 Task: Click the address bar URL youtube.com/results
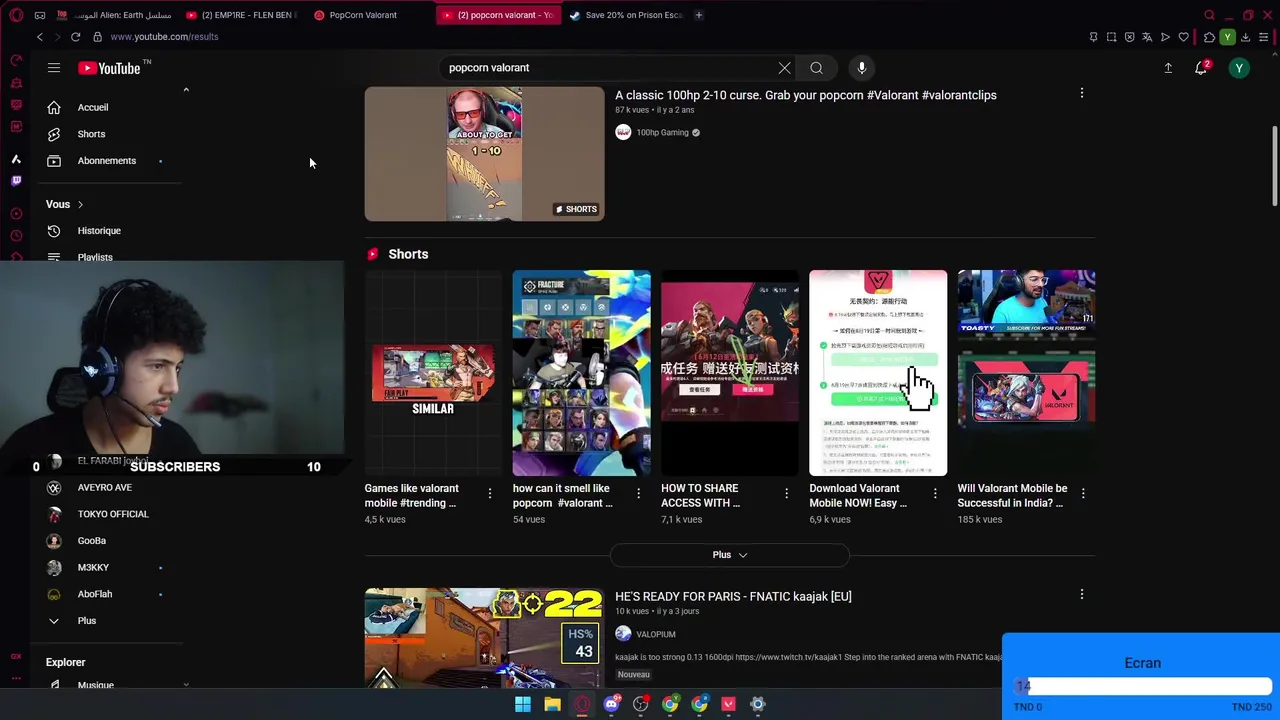pyautogui.click(x=164, y=37)
